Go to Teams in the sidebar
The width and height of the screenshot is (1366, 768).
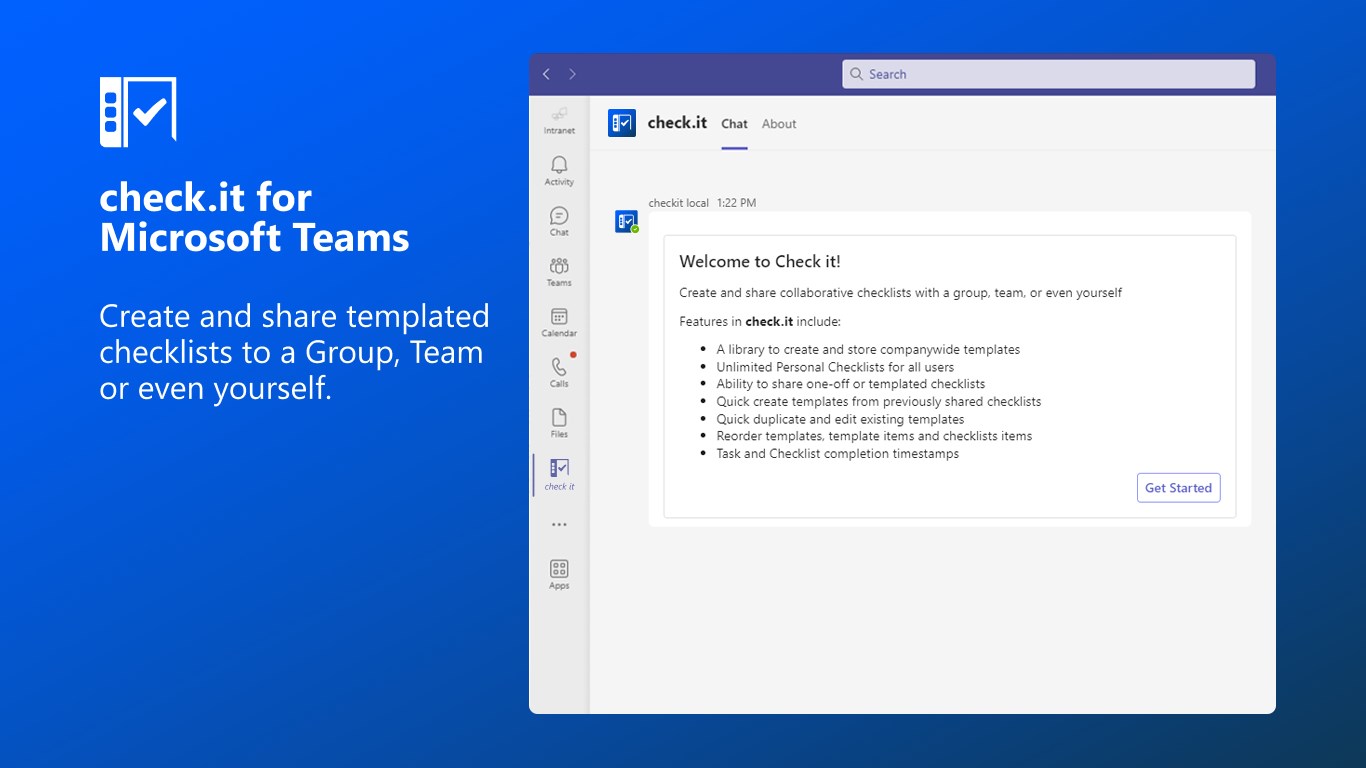pos(559,272)
